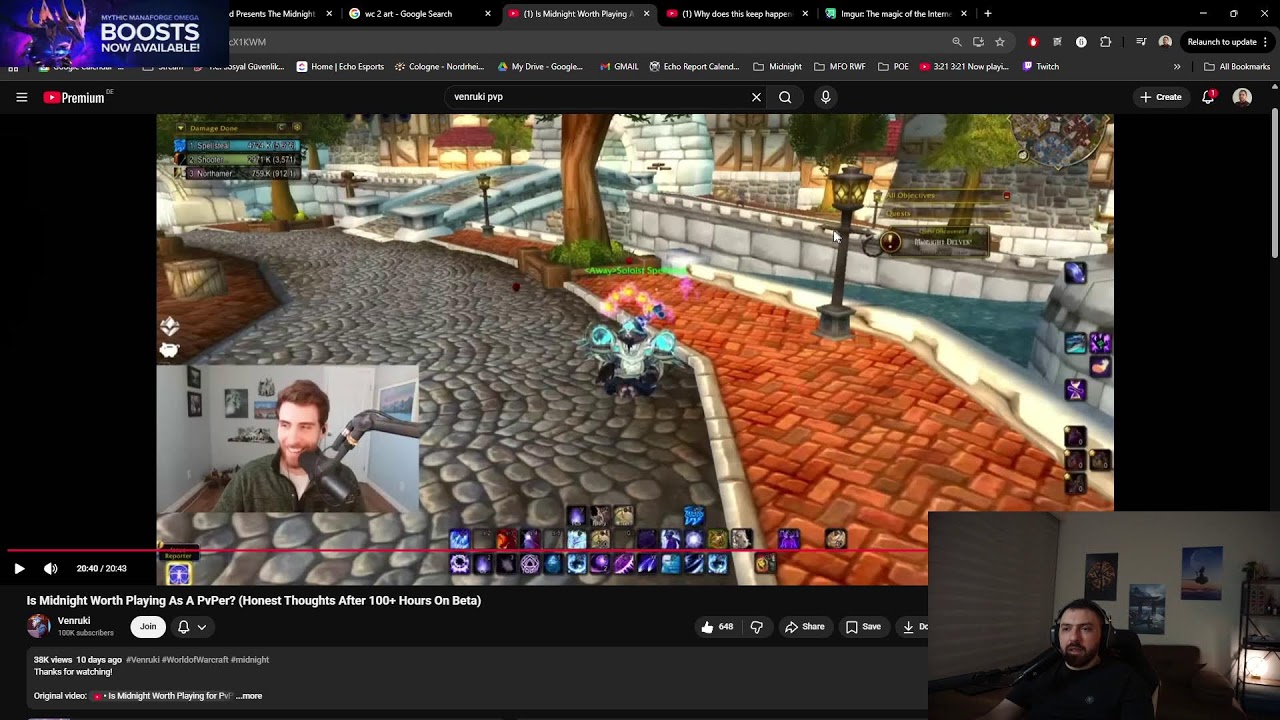
Task: Open the All Bookmarks folder
Action: tap(1237, 67)
